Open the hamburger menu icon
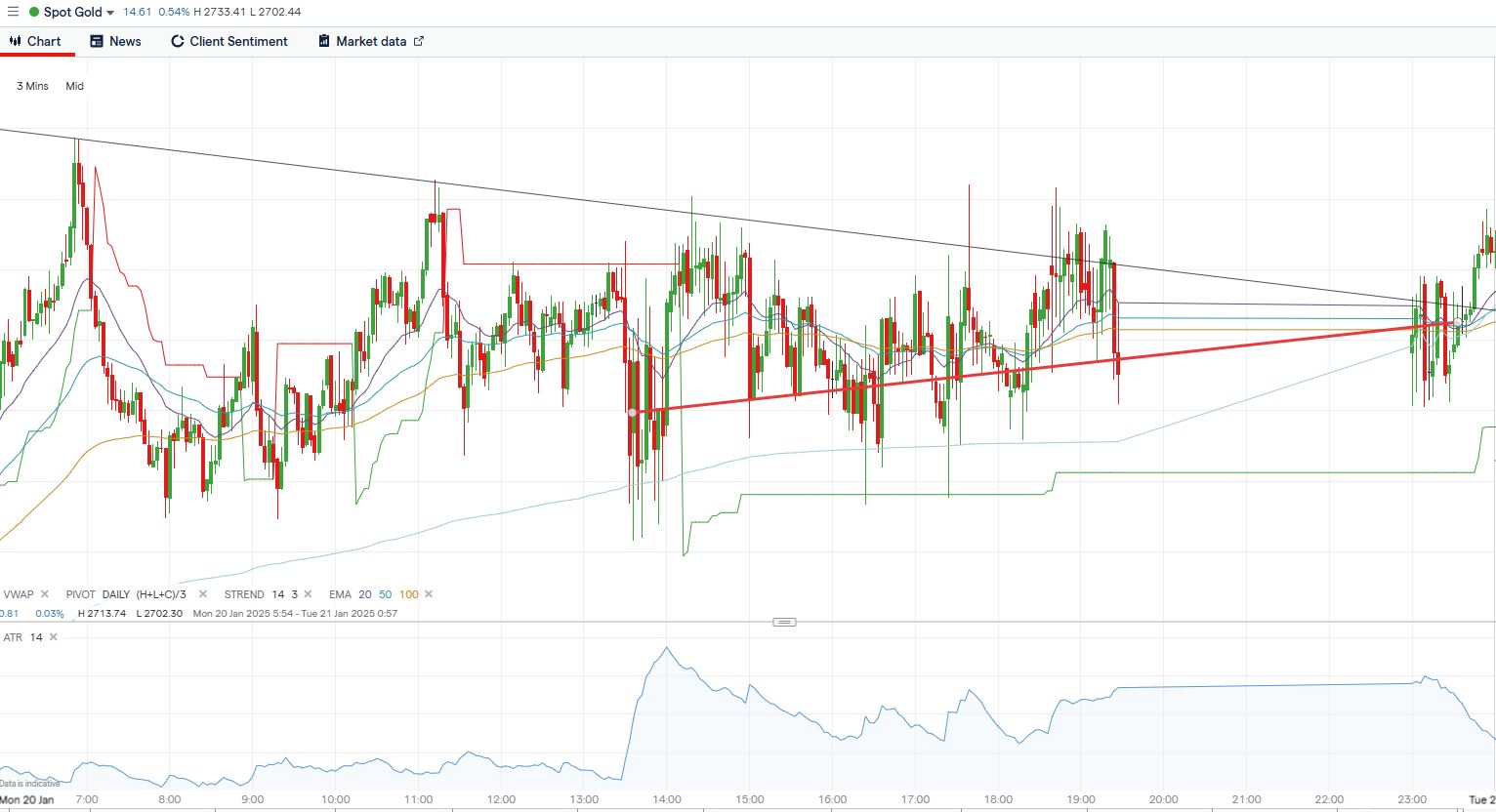The width and height of the screenshot is (1496, 812). coord(13,12)
